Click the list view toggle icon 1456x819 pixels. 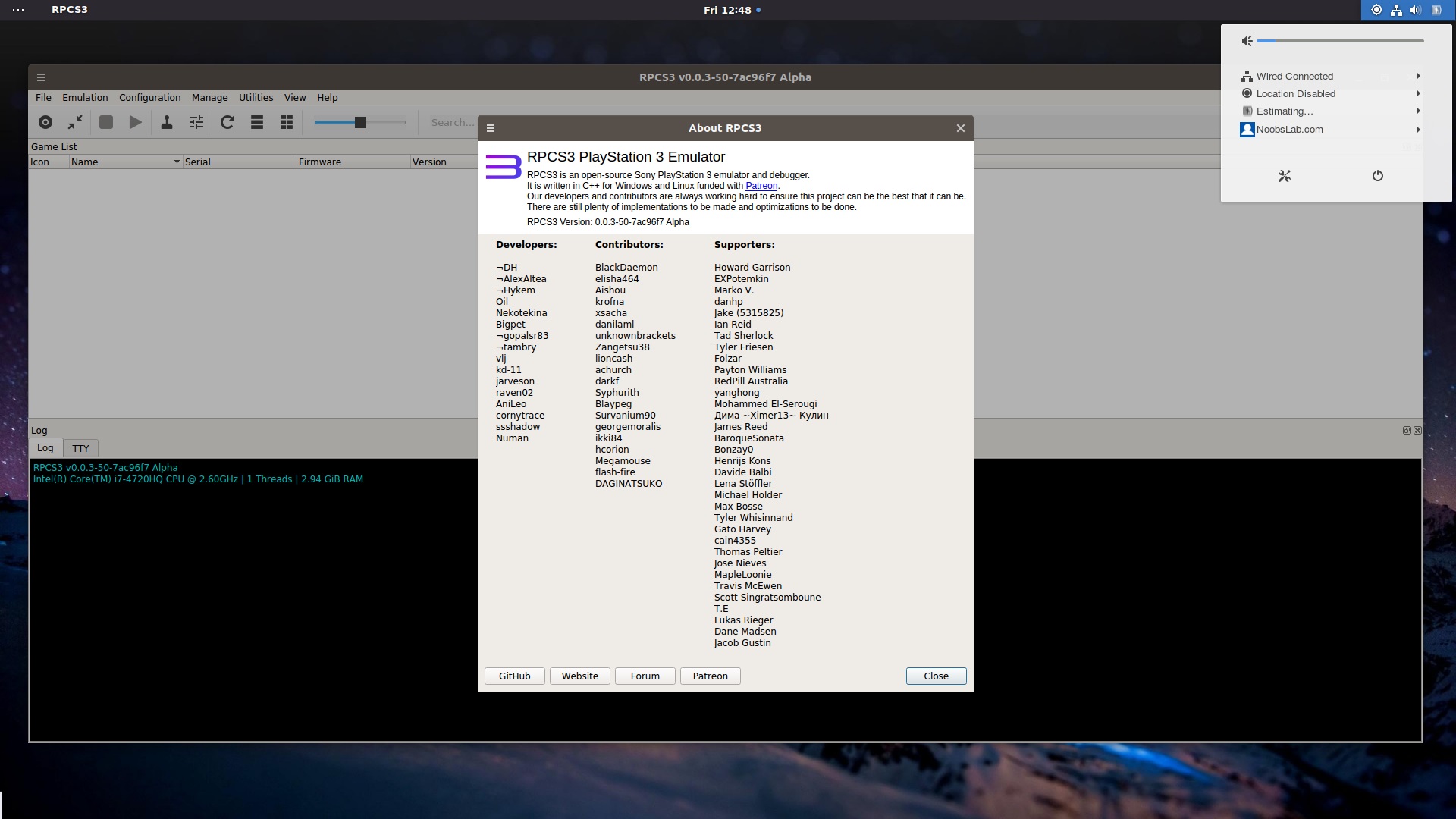(256, 122)
